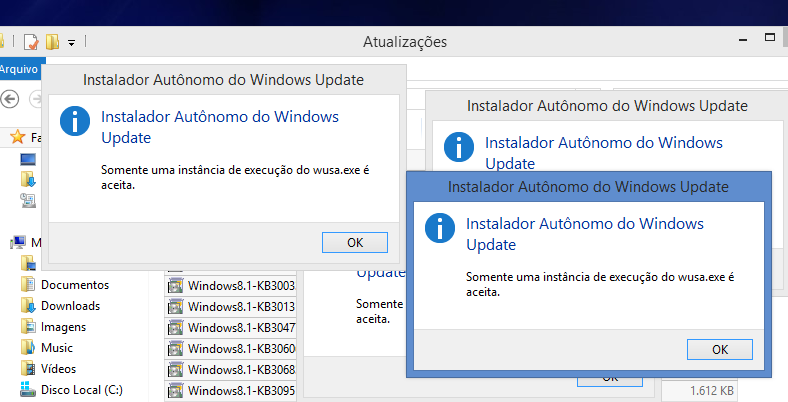This screenshot has height=402, width=788.
Task: Select the Downloads folder icon
Action: (x=28, y=306)
